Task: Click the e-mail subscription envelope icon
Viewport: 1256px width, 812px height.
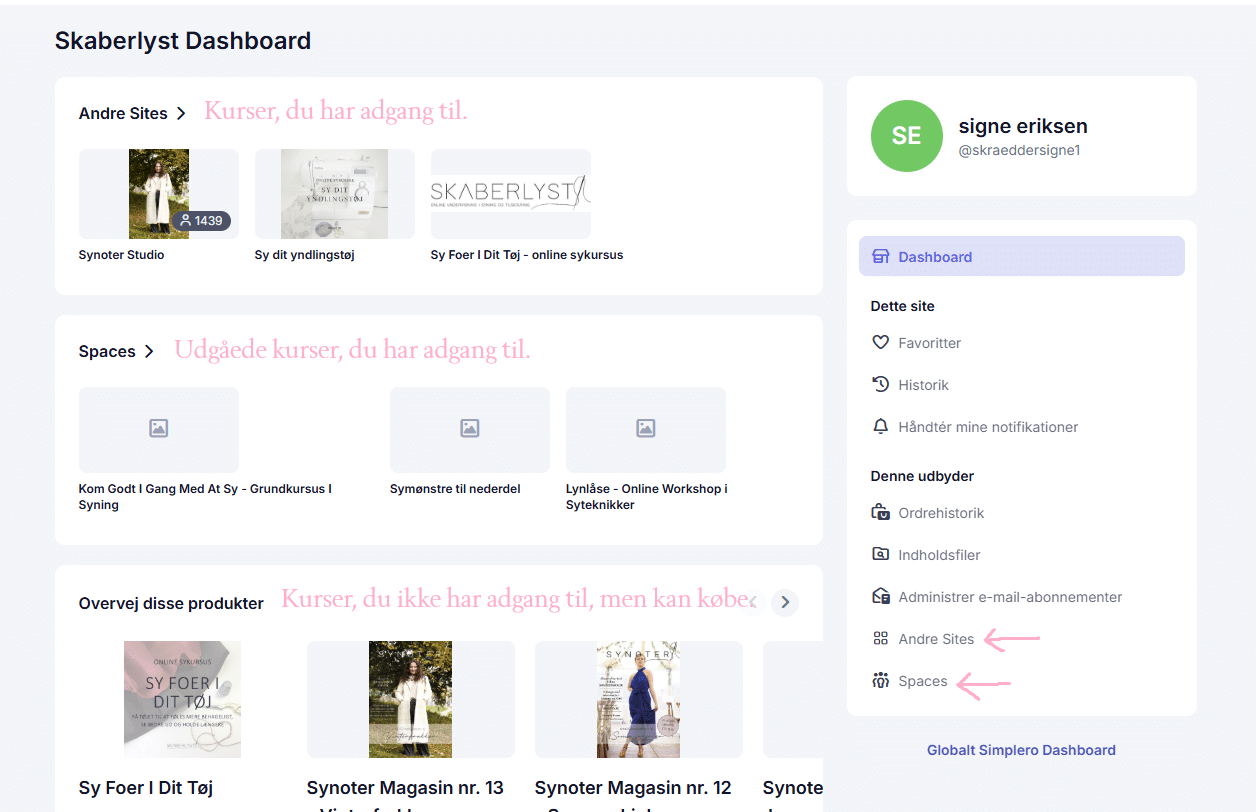Action: tap(881, 597)
